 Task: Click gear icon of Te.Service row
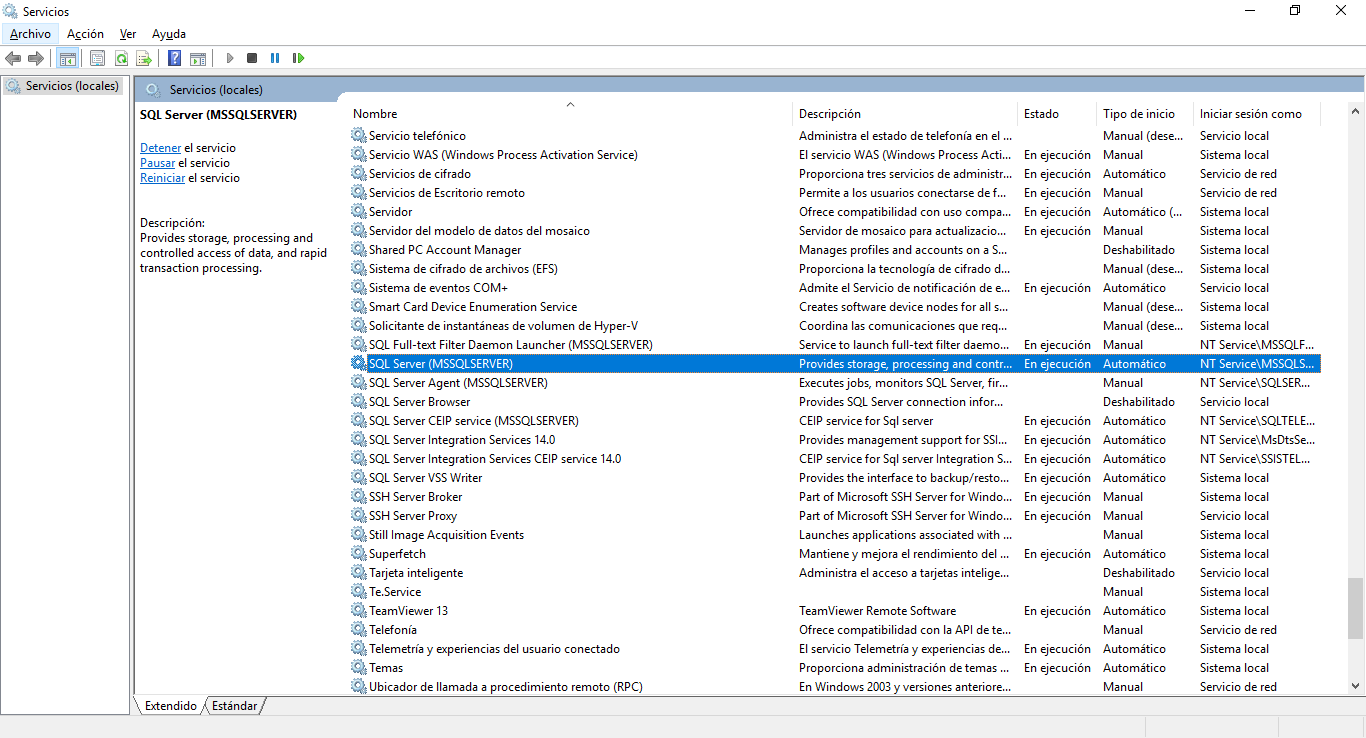point(359,592)
